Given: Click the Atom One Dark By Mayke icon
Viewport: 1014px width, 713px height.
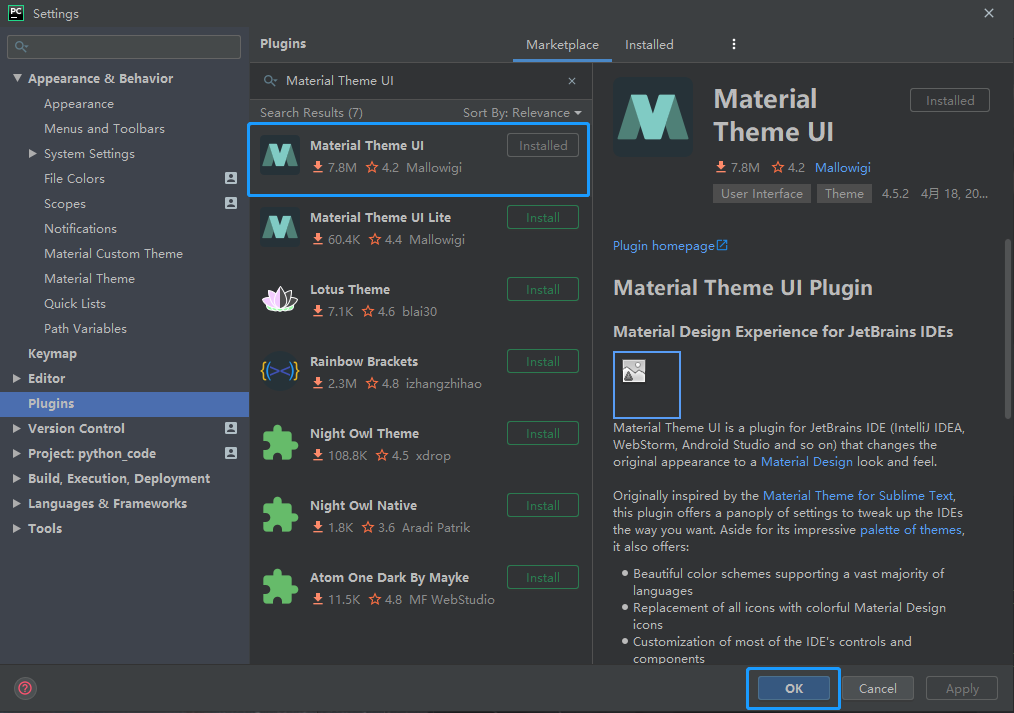Looking at the screenshot, I should pyautogui.click(x=280, y=587).
